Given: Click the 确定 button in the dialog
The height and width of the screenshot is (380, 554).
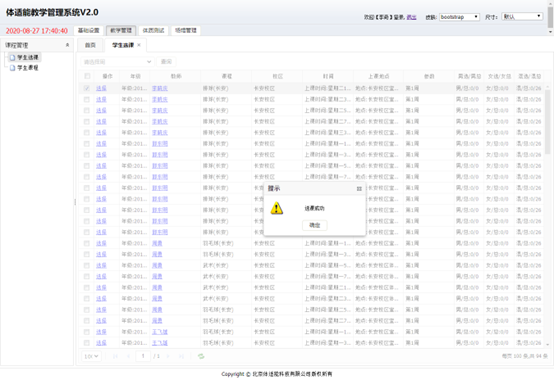Looking at the screenshot, I should coord(314,225).
